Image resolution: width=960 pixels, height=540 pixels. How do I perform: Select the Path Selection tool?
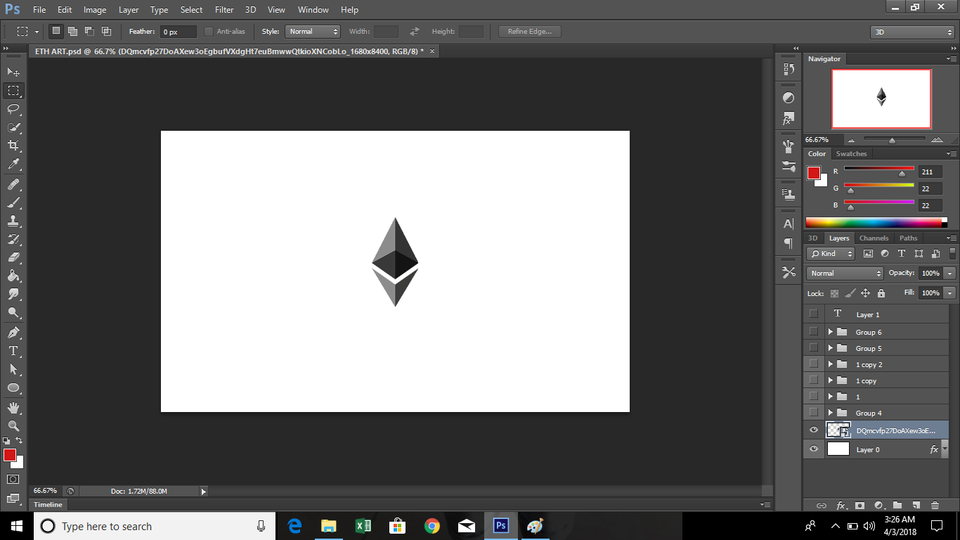pos(13,369)
